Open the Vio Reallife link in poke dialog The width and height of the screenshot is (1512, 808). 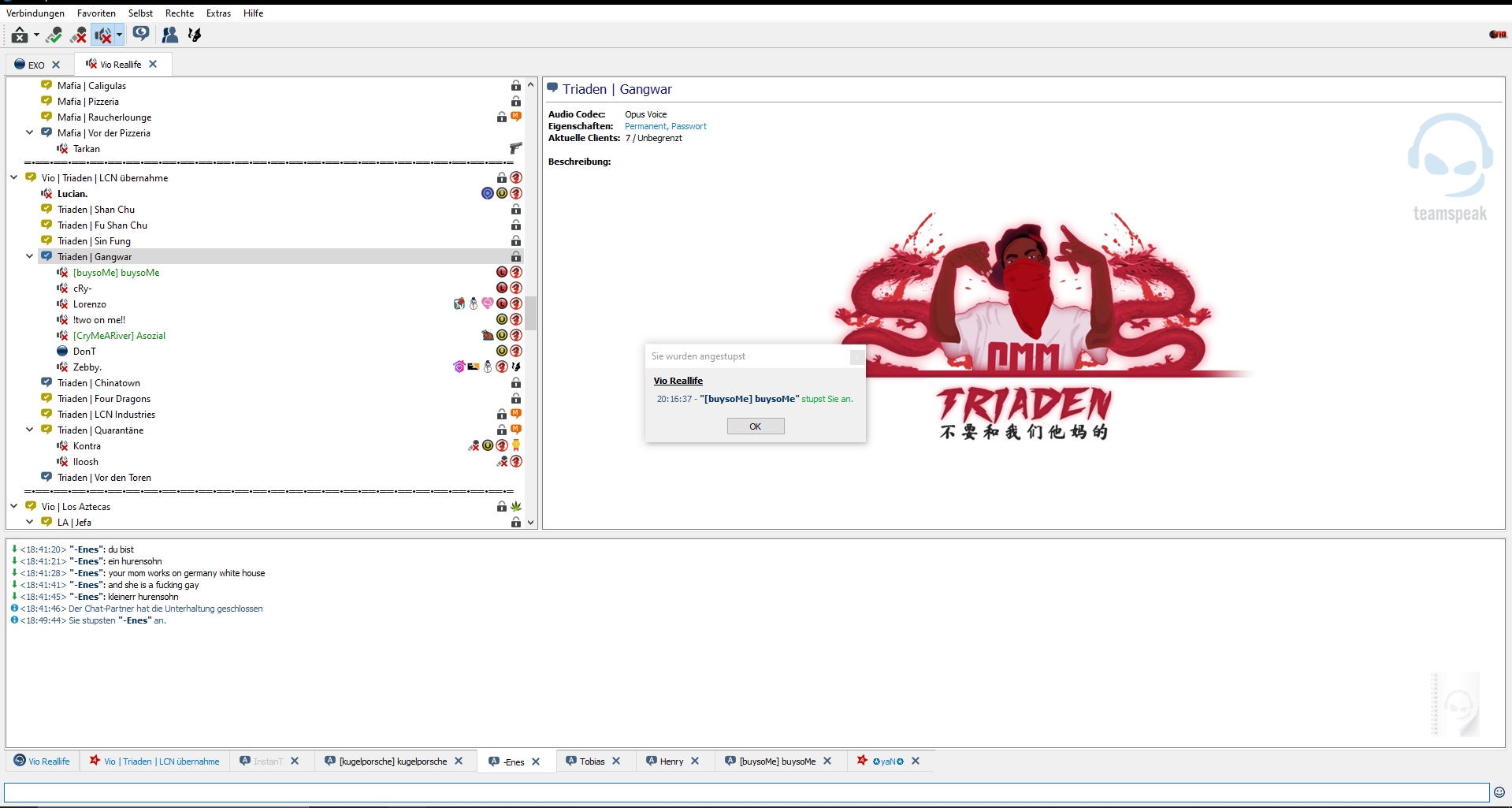click(678, 381)
